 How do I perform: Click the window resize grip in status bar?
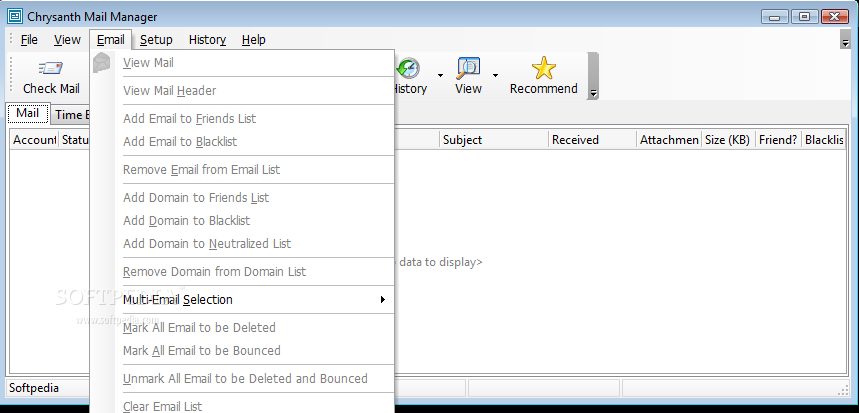click(x=844, y=391)
